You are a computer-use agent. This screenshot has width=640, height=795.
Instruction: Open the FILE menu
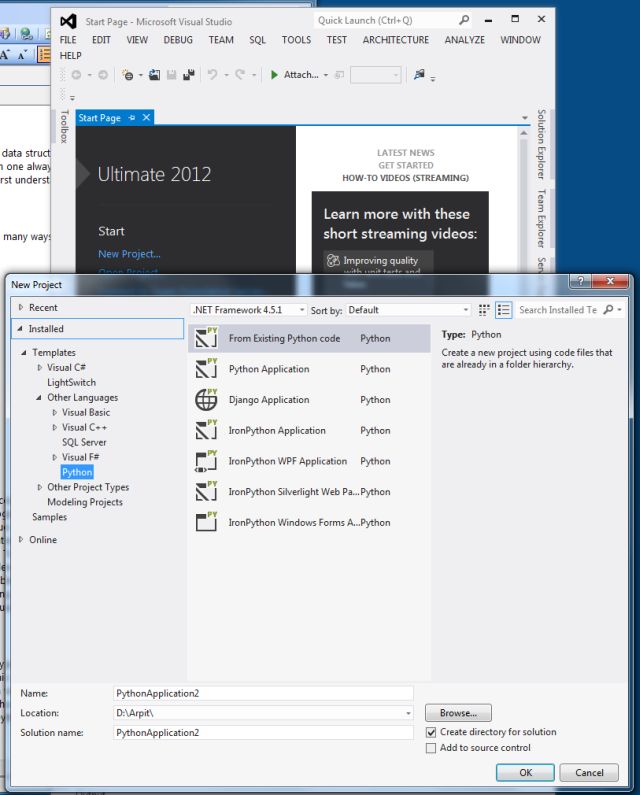68,40
